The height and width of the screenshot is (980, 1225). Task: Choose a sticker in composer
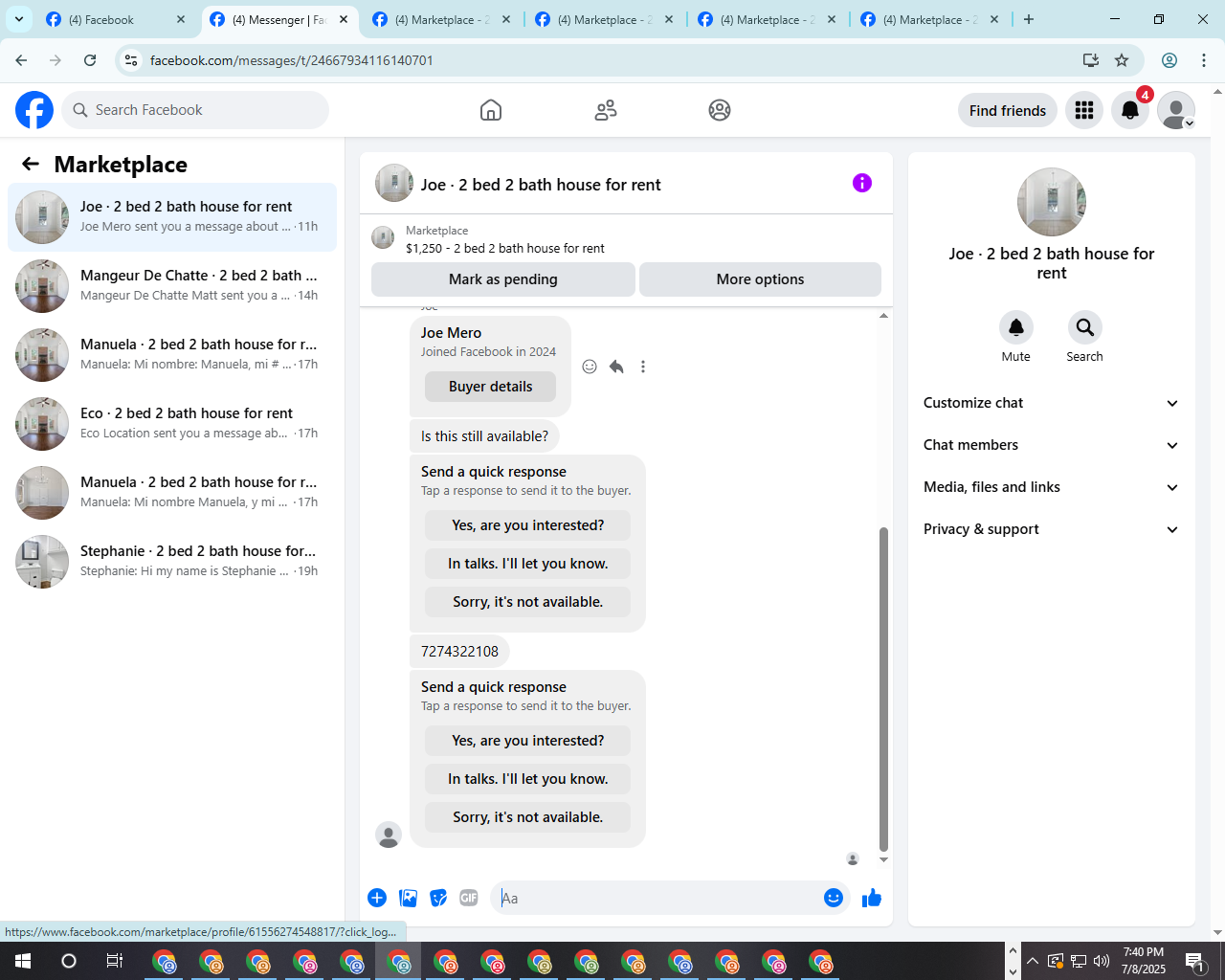(x=438, y=898)
